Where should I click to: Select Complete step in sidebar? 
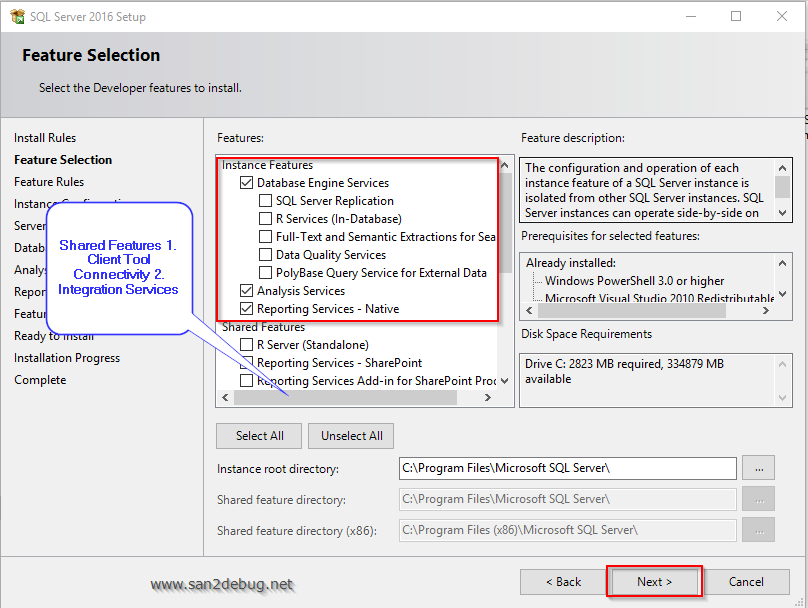tap(40, 380)
